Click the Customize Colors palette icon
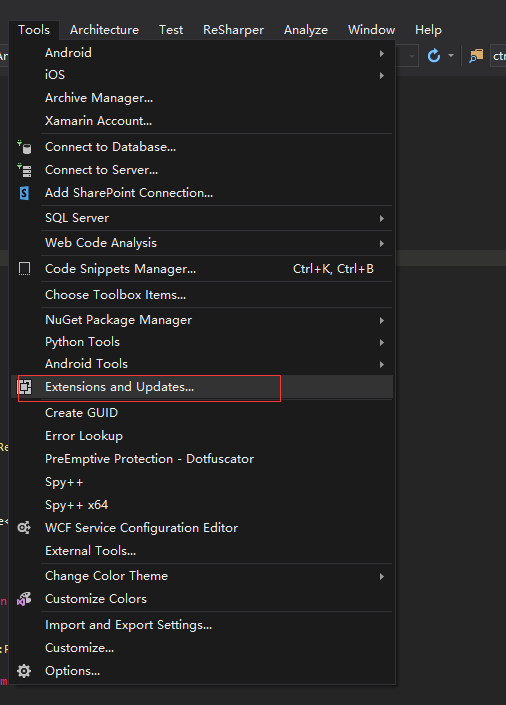Screen dimensions: 506x705 (x=24, y=598)
